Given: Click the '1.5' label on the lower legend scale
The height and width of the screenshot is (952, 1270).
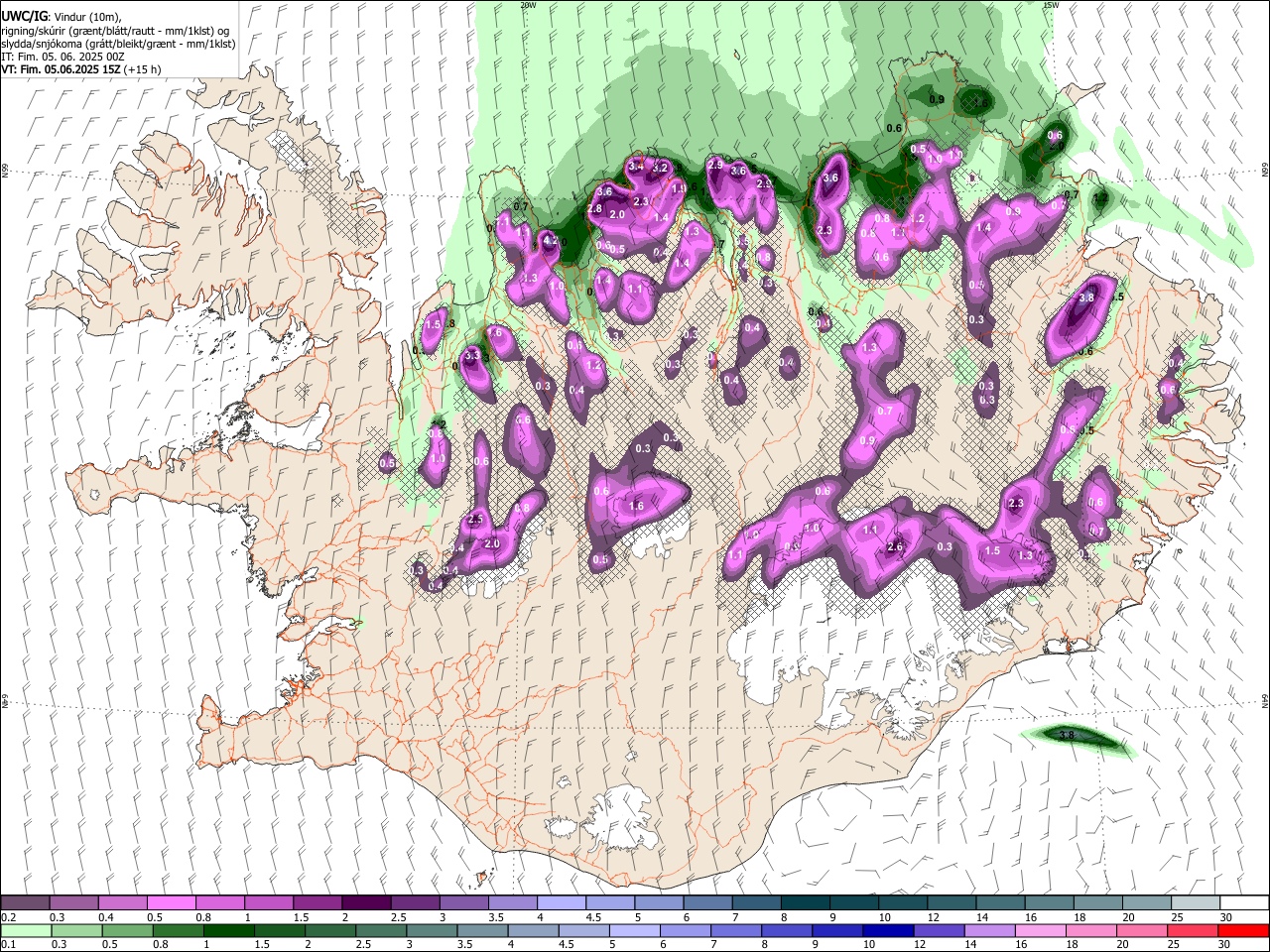Looking at the screenshot, I should pos(262,945).
